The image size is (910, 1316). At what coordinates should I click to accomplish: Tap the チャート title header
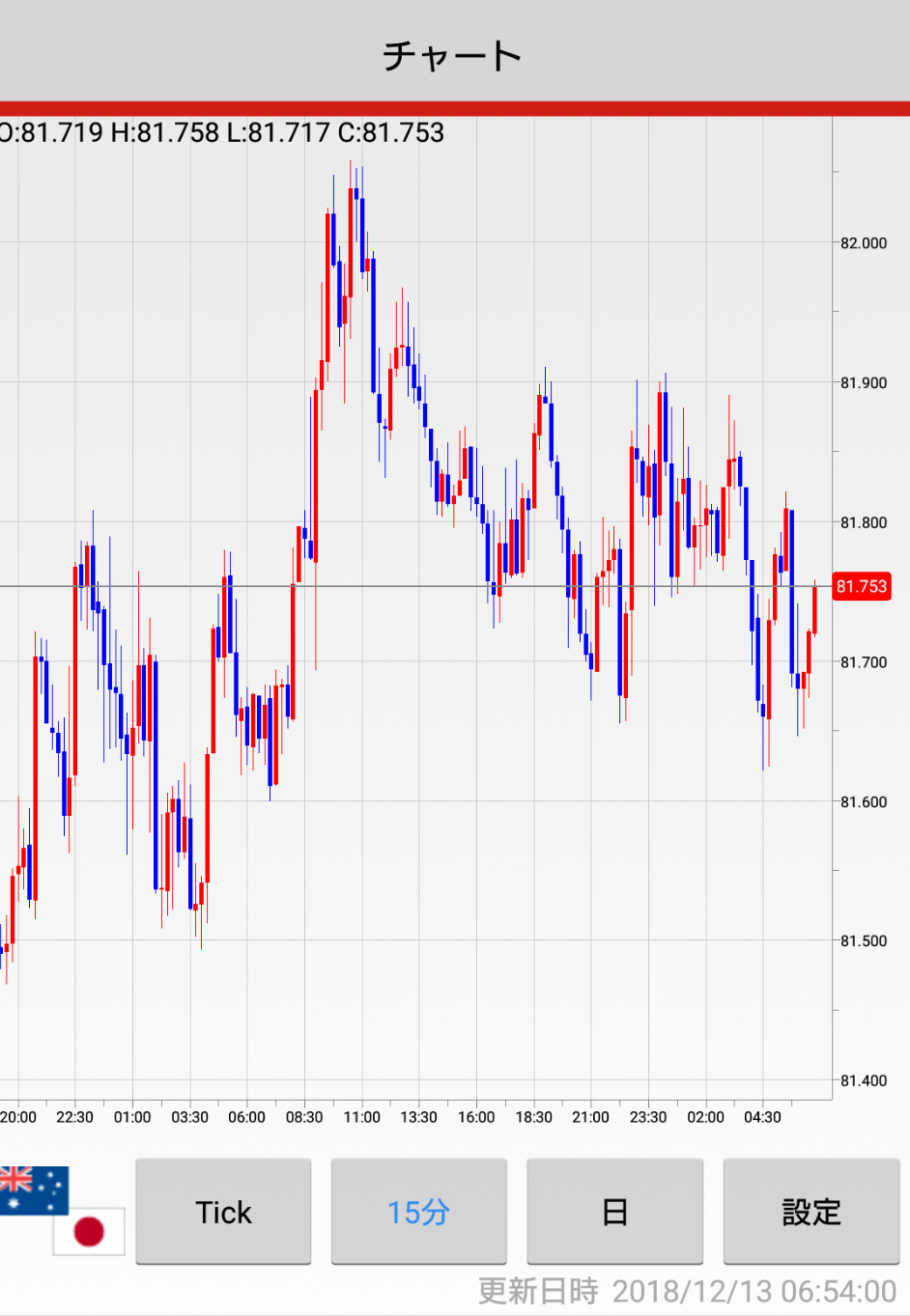point(453,55)
